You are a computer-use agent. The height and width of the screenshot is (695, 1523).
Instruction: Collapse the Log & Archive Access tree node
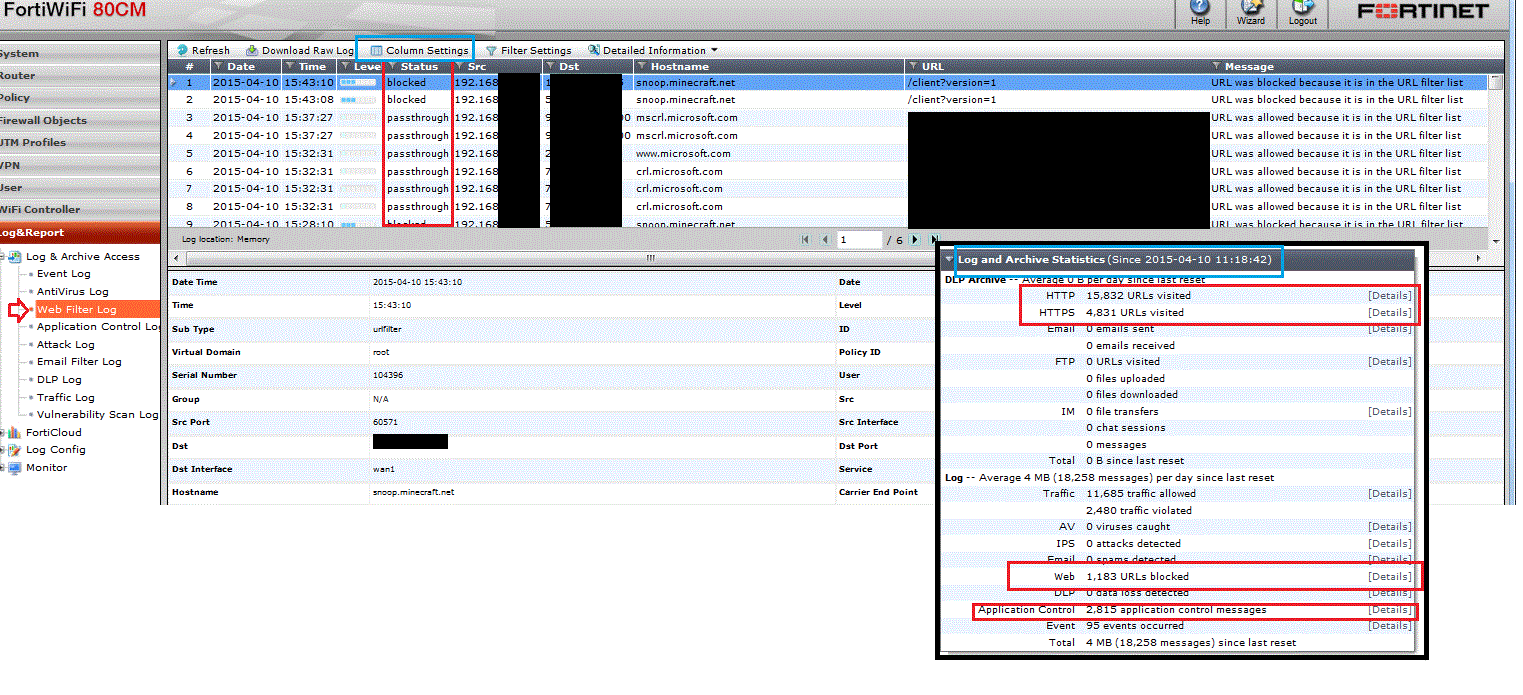coord(2,257)
